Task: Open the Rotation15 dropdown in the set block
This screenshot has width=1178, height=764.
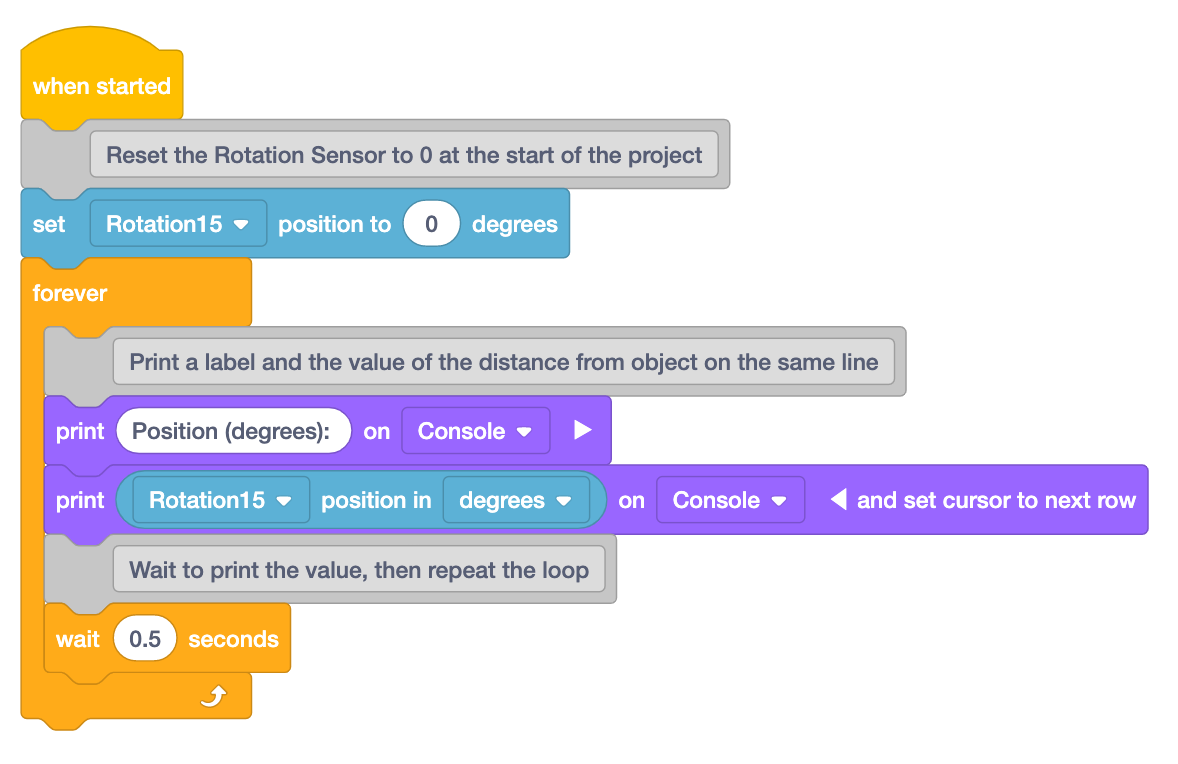Action: 177,223
